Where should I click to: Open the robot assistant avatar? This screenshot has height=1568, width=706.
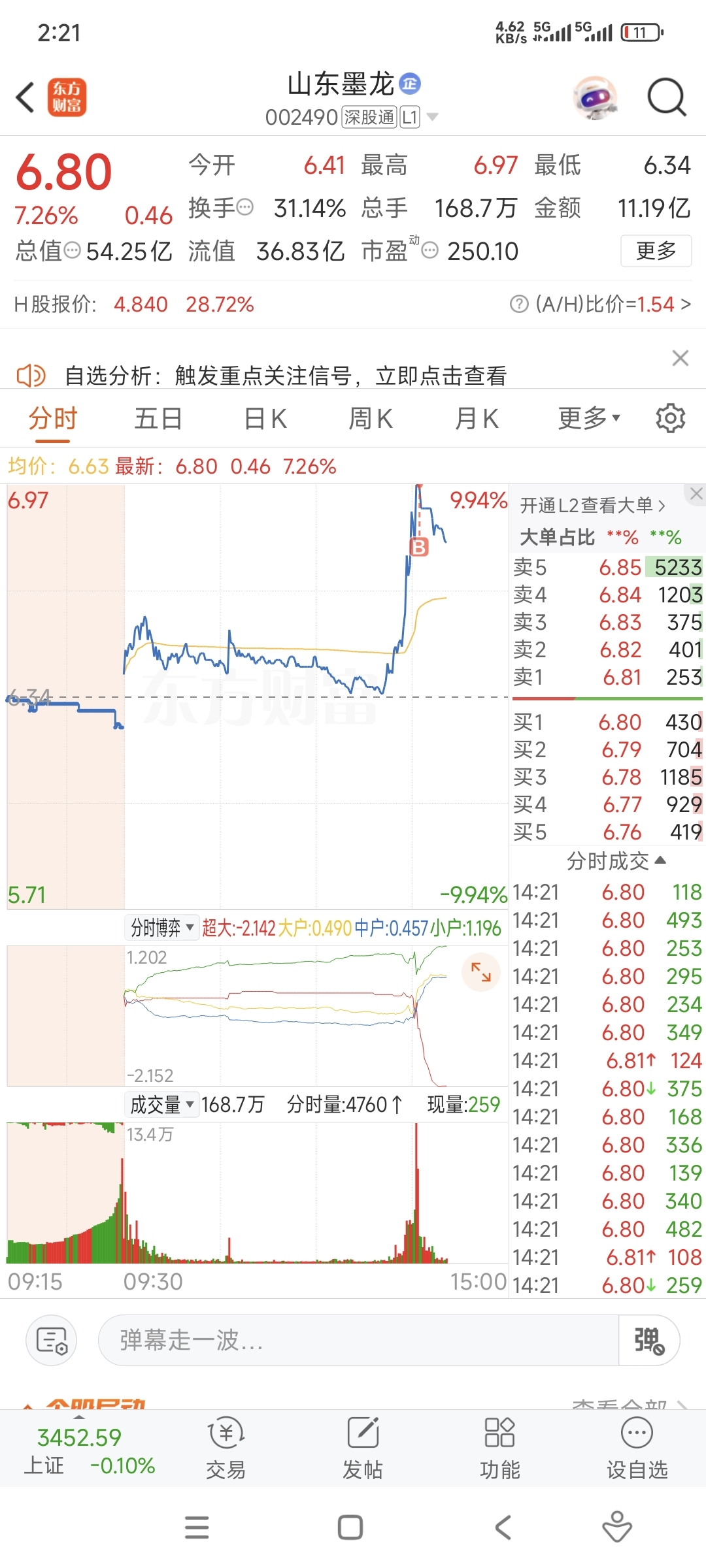pos(595,98)
